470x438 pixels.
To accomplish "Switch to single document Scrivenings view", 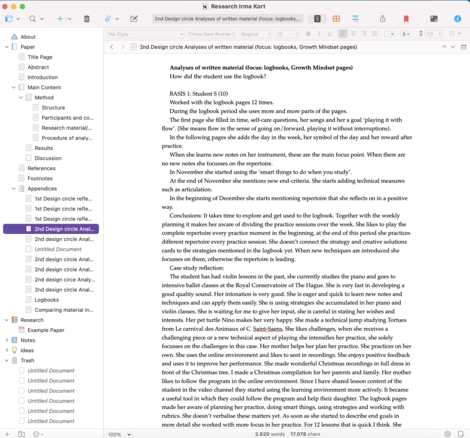I will [317, 19].
